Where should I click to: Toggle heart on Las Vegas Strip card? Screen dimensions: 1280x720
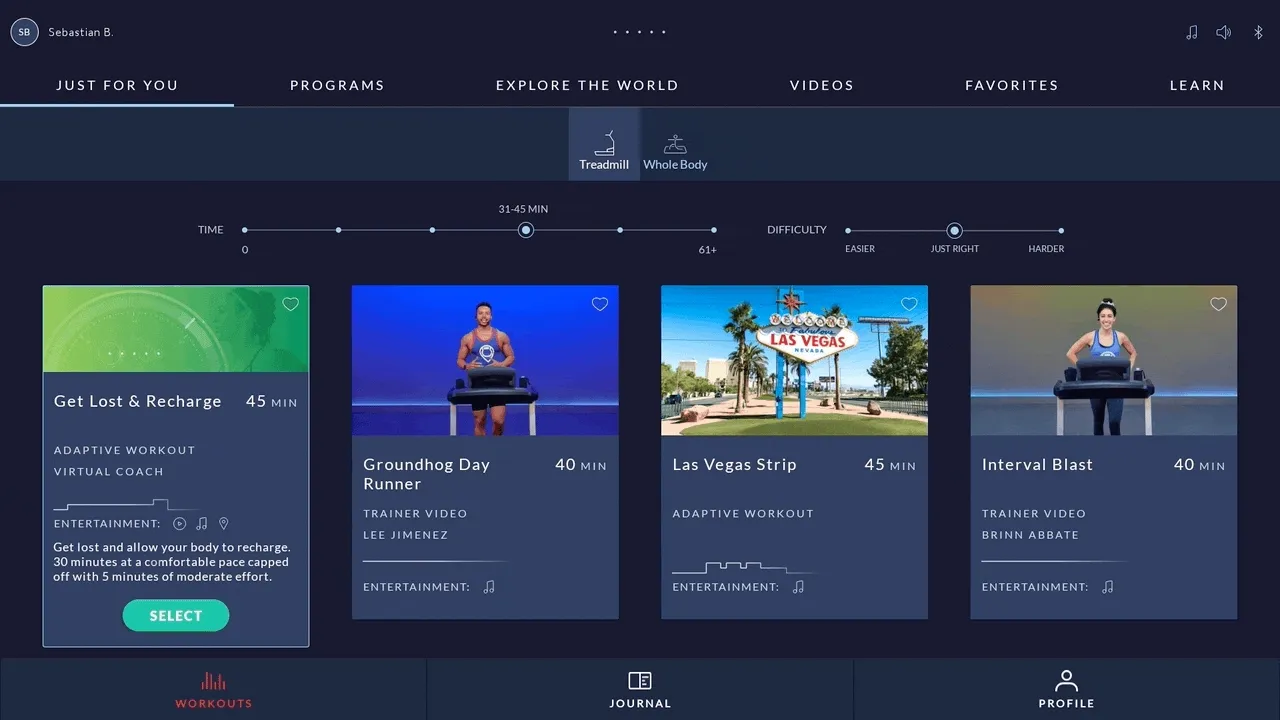coord(909,304)
